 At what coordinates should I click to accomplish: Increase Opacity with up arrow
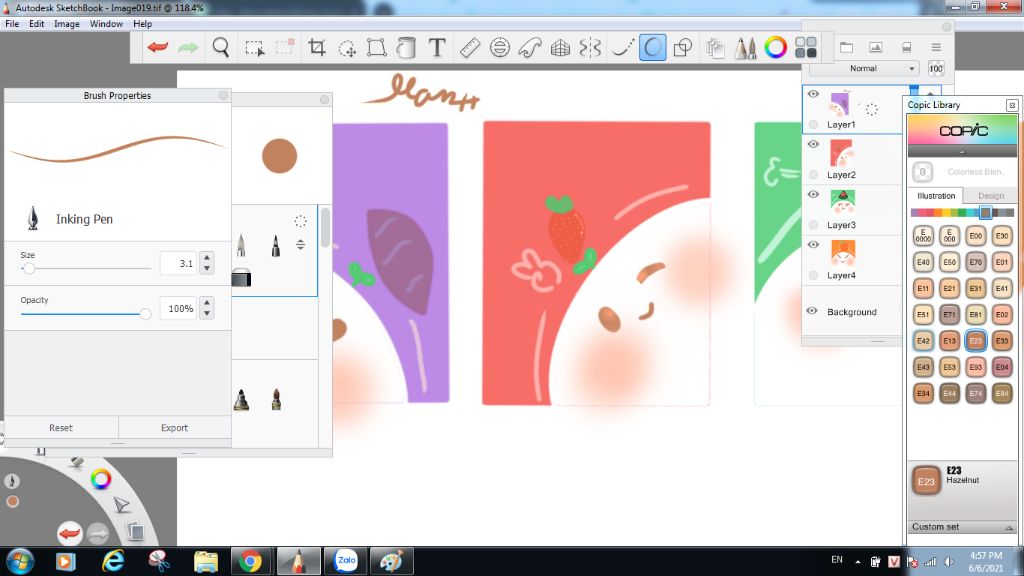(207, 302)
